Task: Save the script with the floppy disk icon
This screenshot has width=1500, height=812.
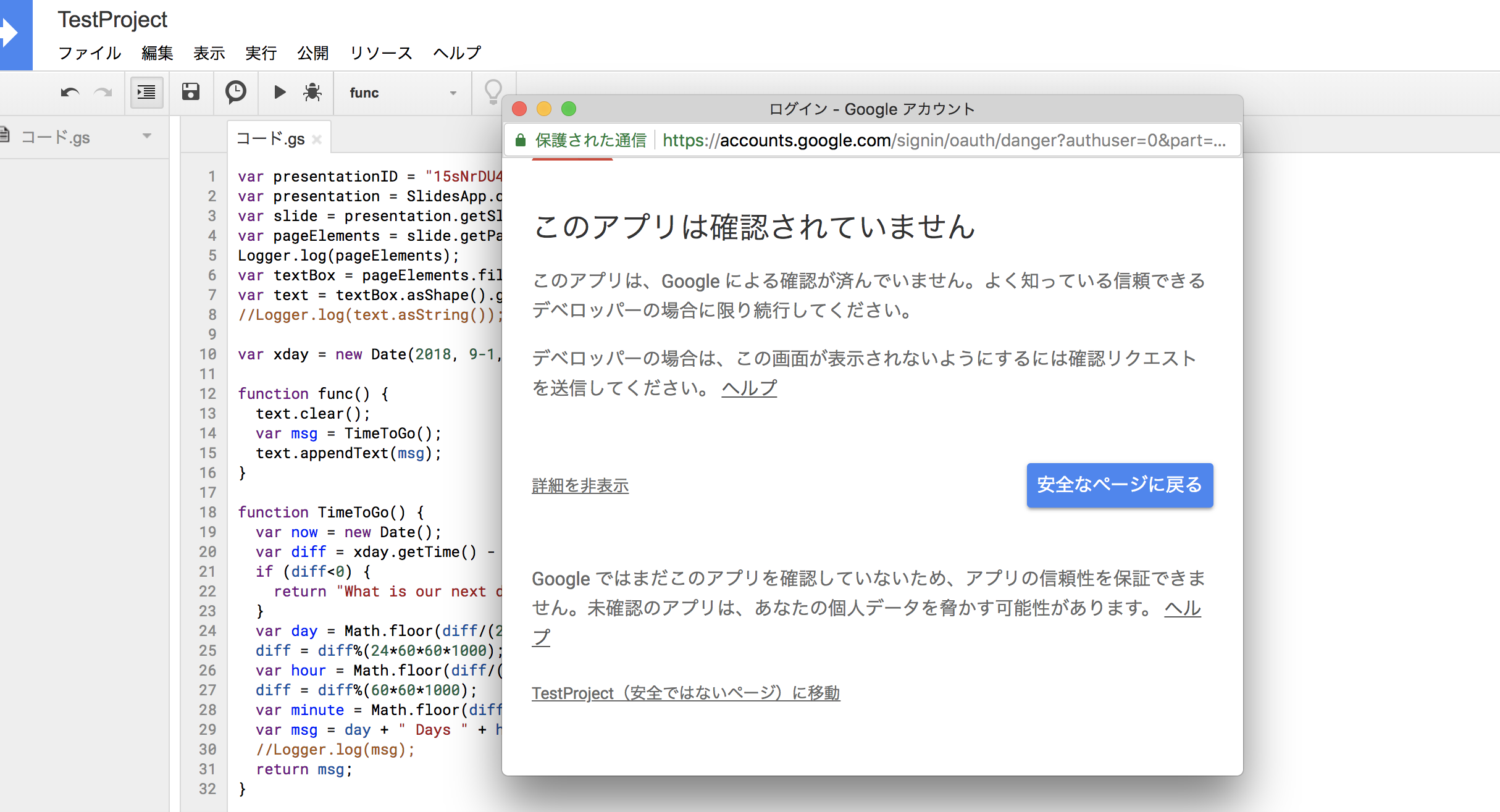Action: (x=191, y=92)
